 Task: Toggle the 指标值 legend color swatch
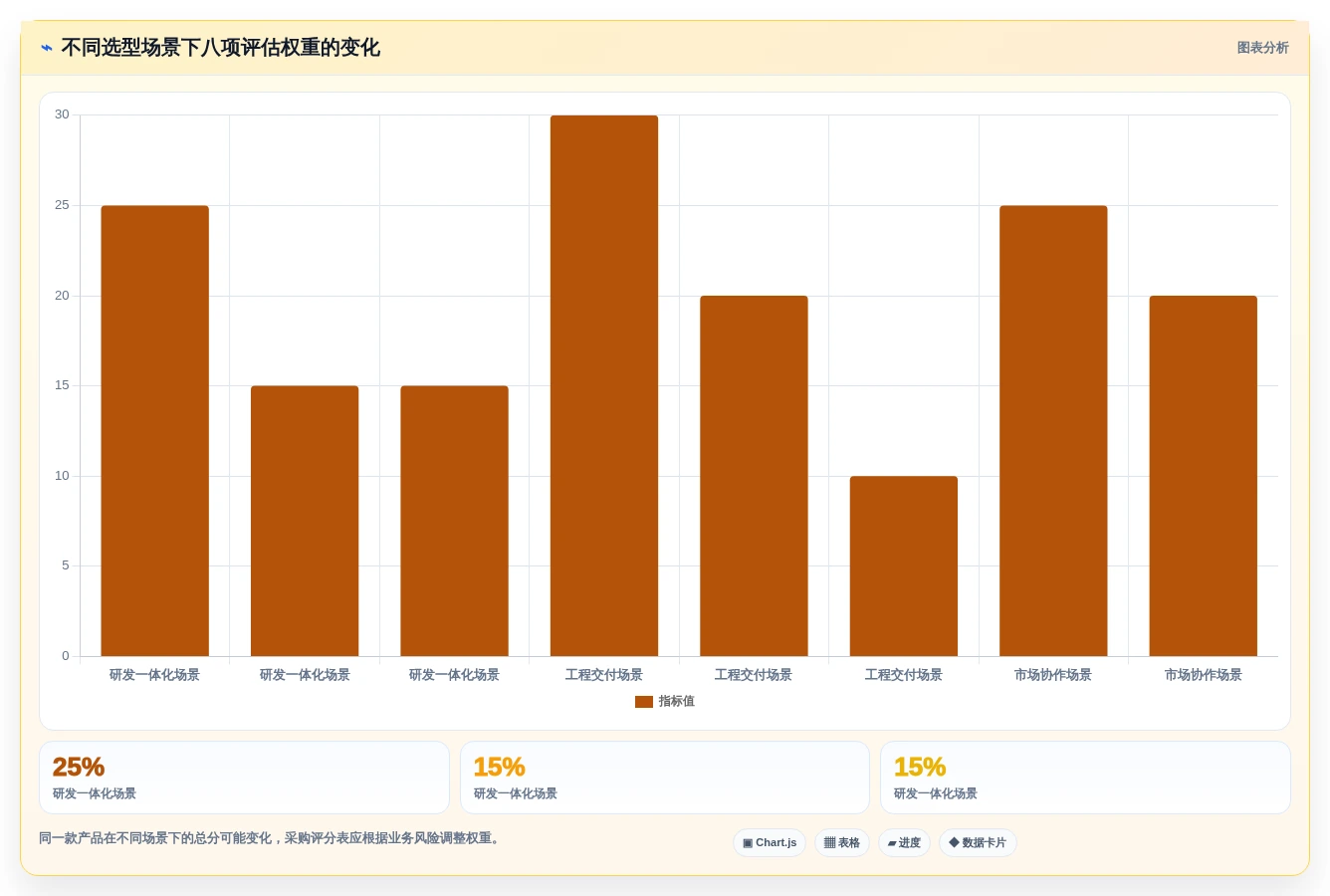click(x=643, y=702)
